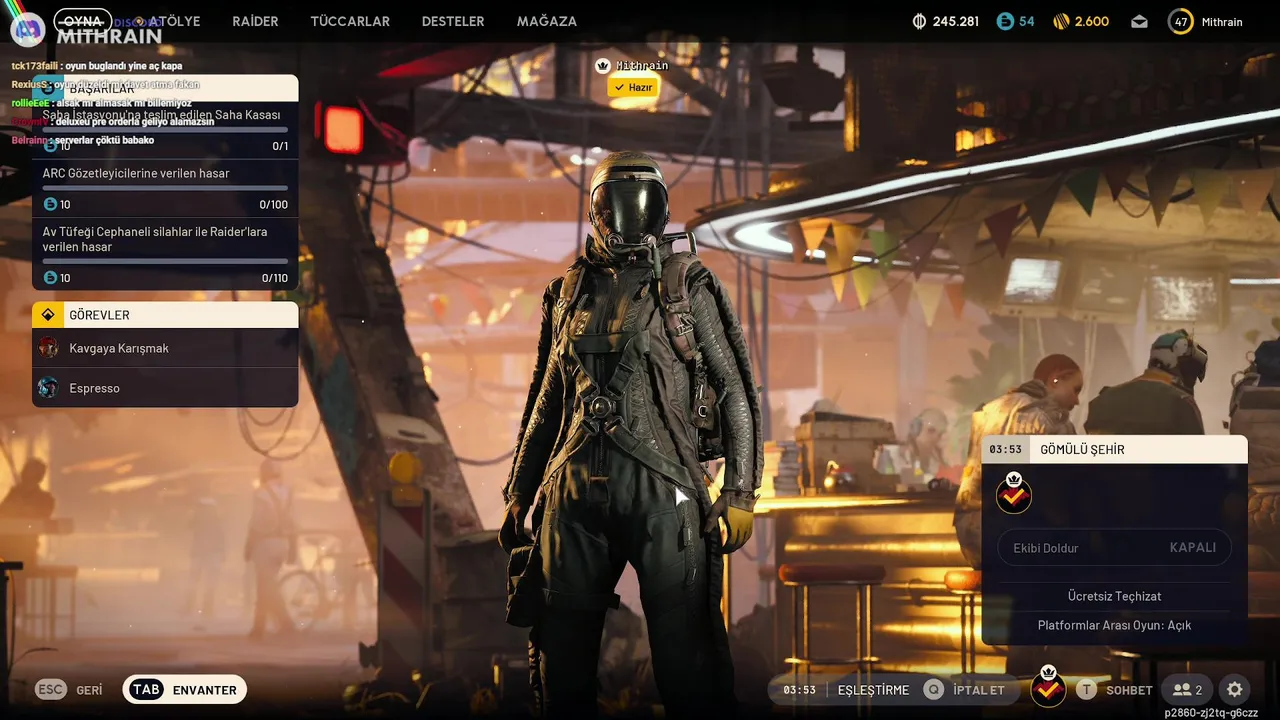The image size is (1280, 720).
Task: Click the EŞLEŞTİRME matchmaking status label
Action: [x=873, y=690]
